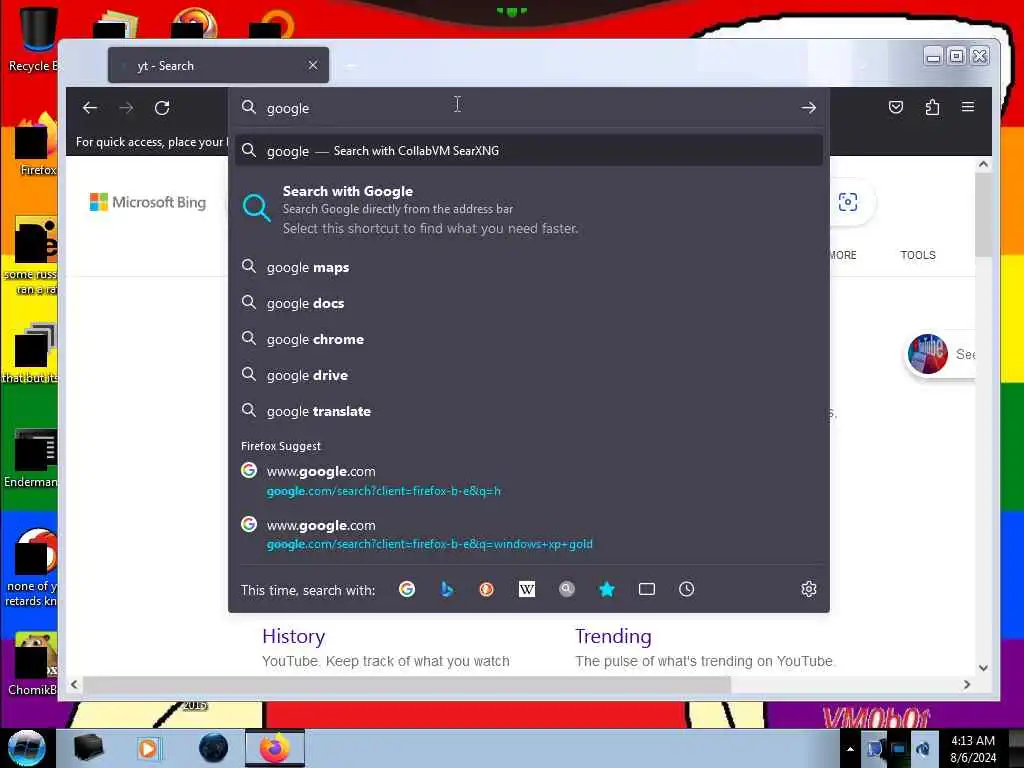Open the media player taskbar icon
The image size is (1024, 768).
pos(148,748)
